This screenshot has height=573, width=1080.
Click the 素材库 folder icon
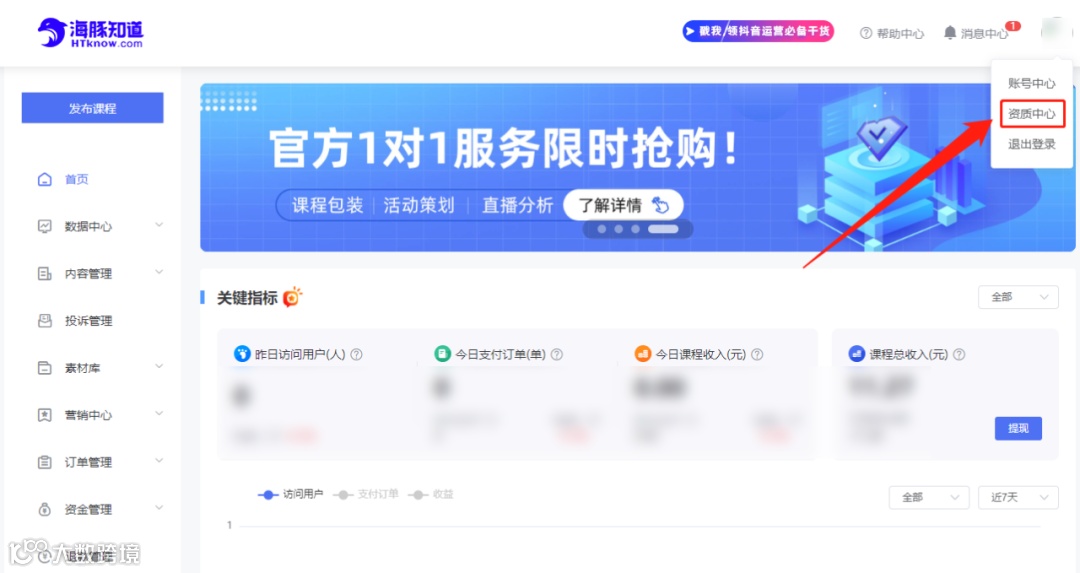coord(45,368)
